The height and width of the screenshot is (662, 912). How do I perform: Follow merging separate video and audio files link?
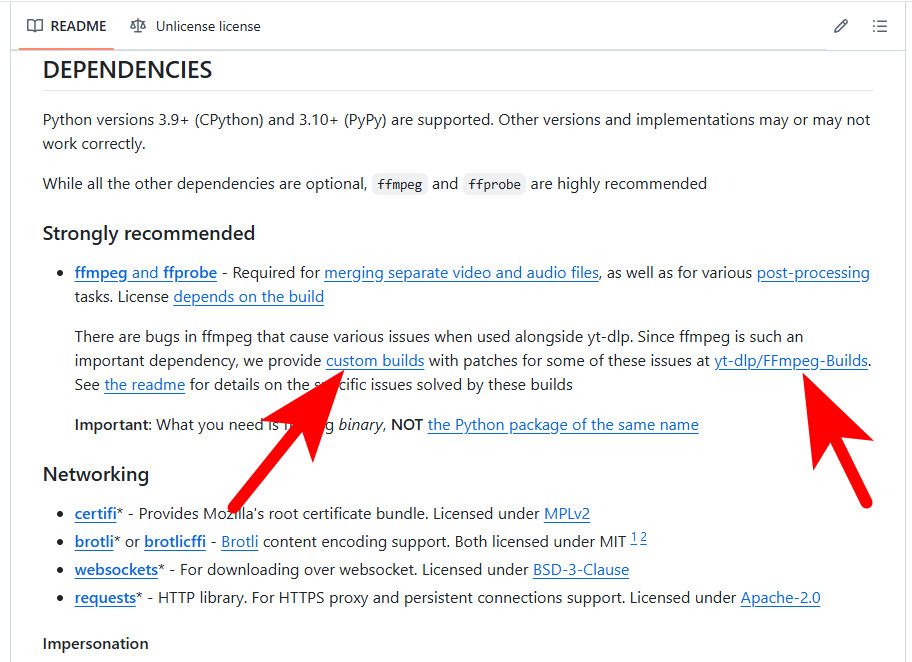tap(462, 272)
